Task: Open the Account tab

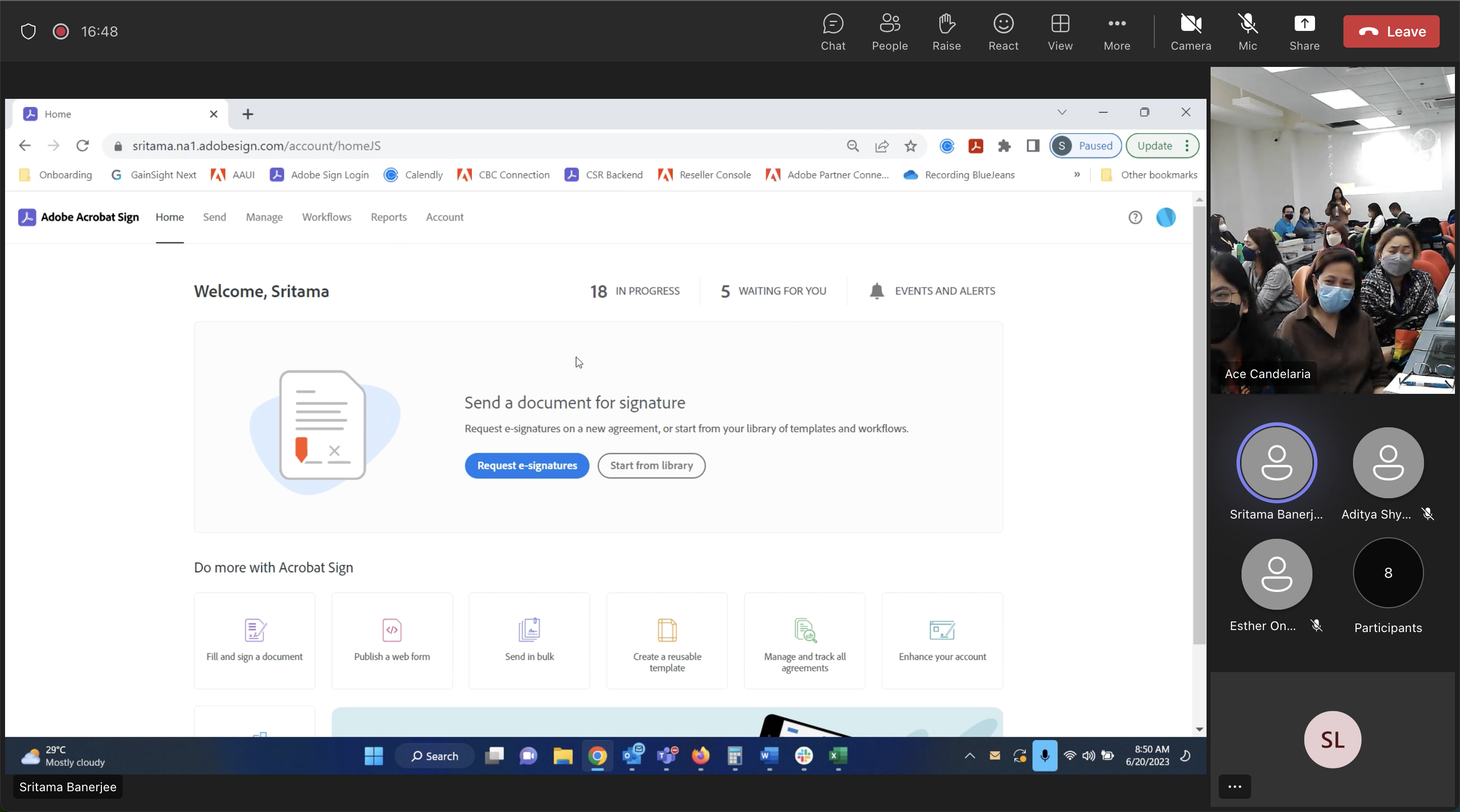Action: point(445,217)
